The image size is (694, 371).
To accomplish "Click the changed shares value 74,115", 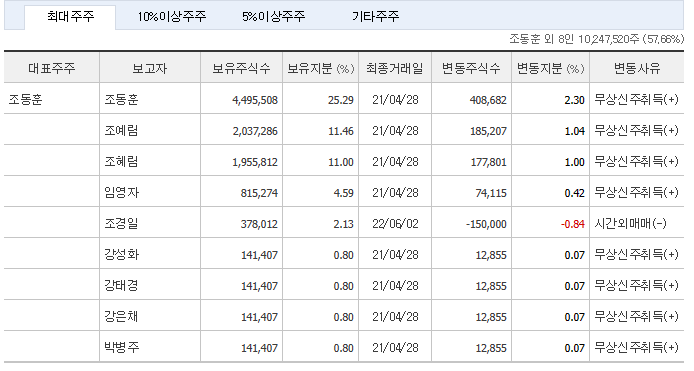I will point(491,193).
